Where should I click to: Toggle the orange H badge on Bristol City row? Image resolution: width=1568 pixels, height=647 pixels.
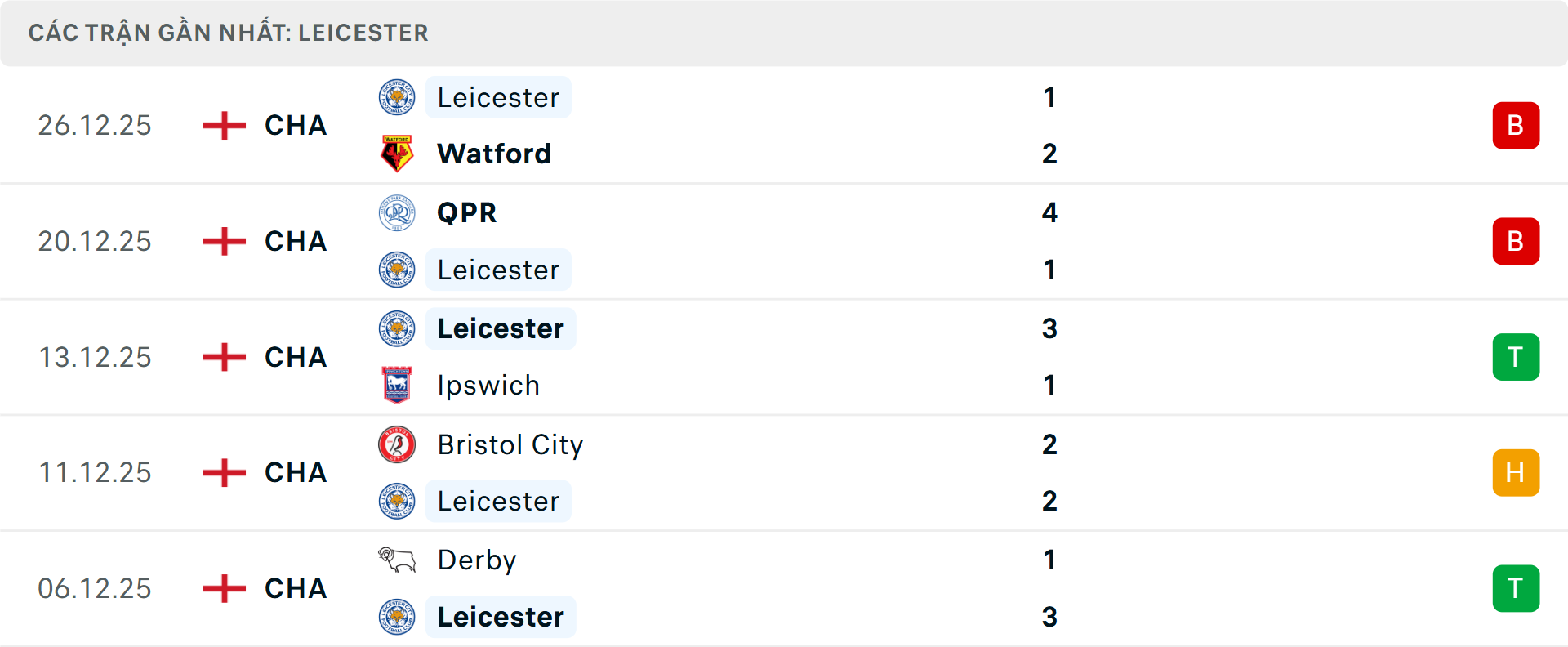[x=1516, y=472]
